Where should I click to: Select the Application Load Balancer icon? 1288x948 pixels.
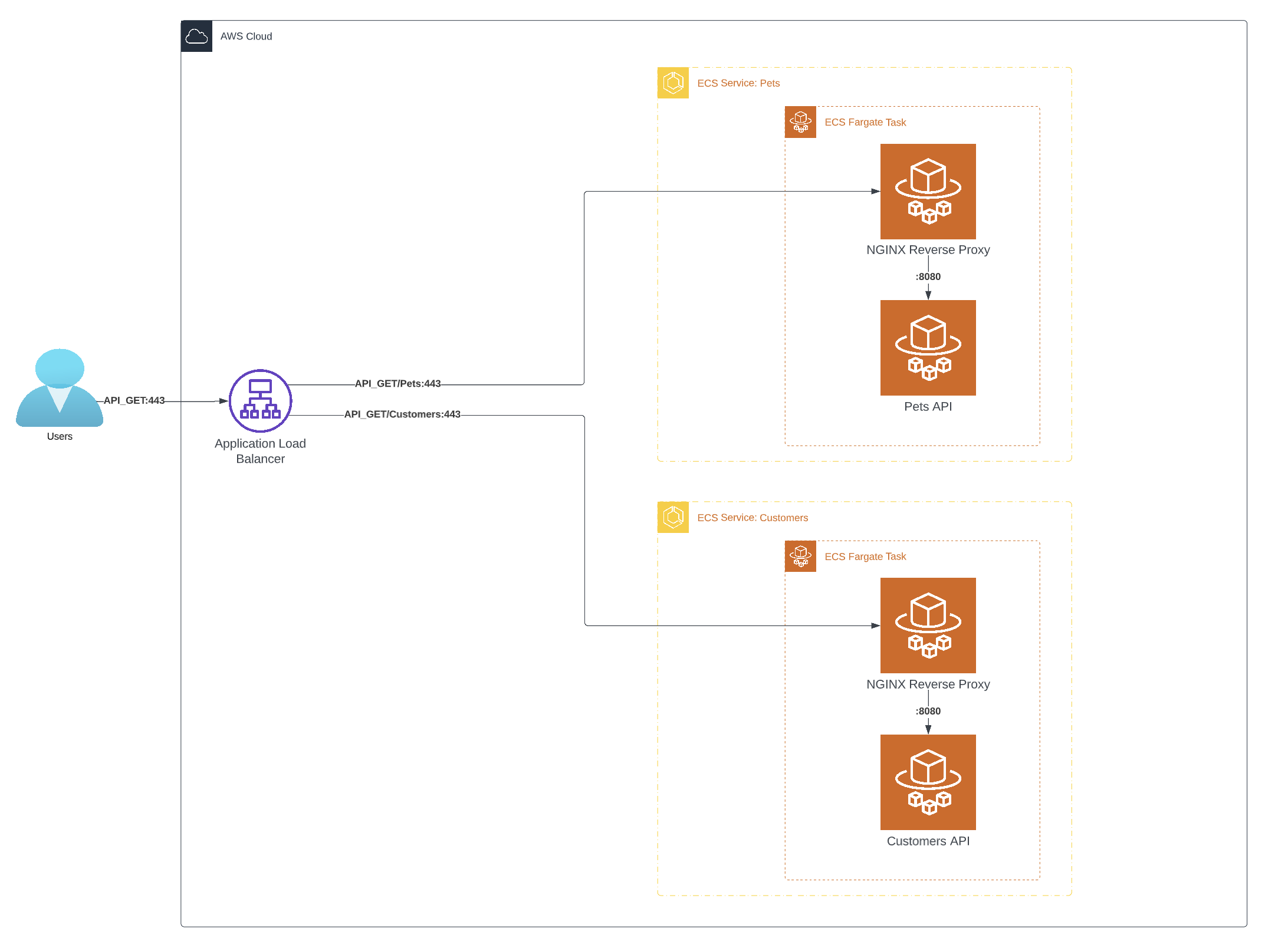[260, 401]
